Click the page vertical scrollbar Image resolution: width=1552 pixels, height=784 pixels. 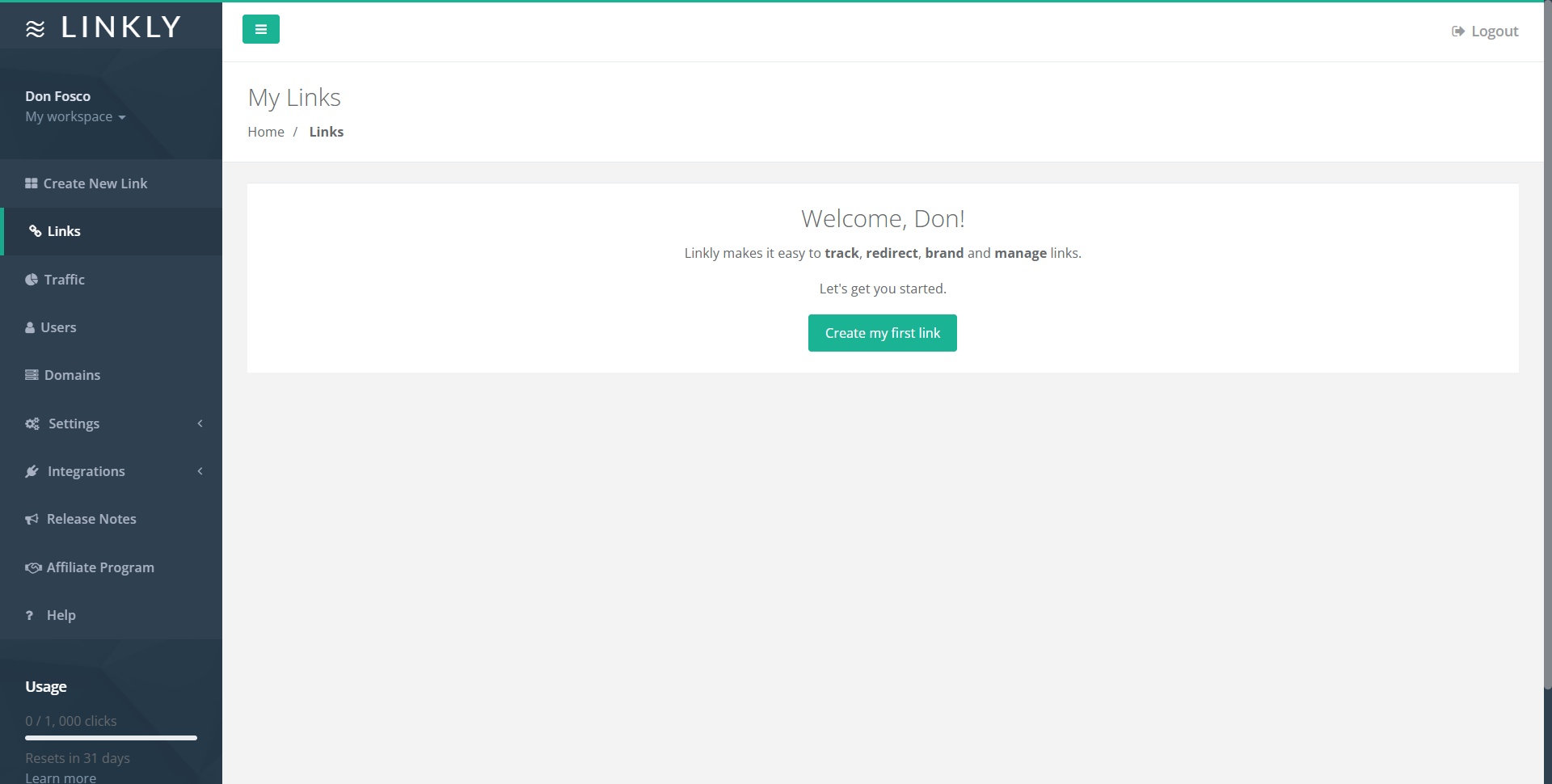pyautogui.click(x=1548, y=344)
